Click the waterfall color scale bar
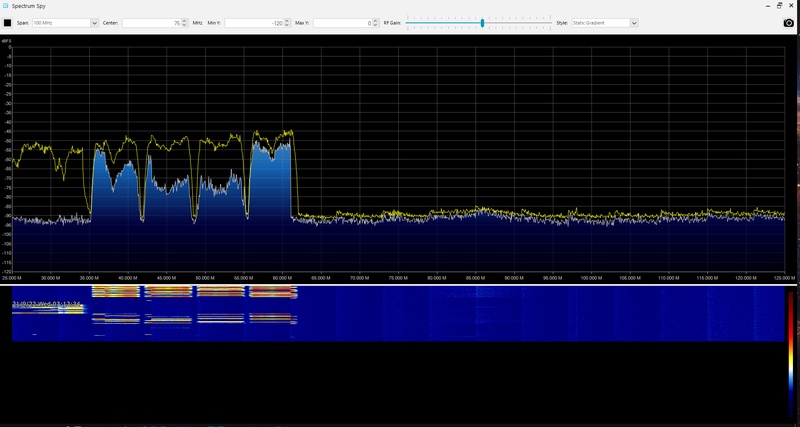This screenshot has width=800, height=427. [x=791, y=356]
